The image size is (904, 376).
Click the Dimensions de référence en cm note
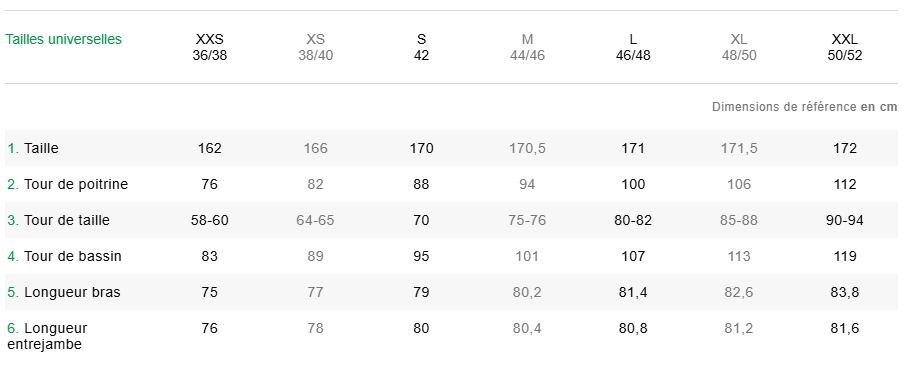(x=804, y=107)
